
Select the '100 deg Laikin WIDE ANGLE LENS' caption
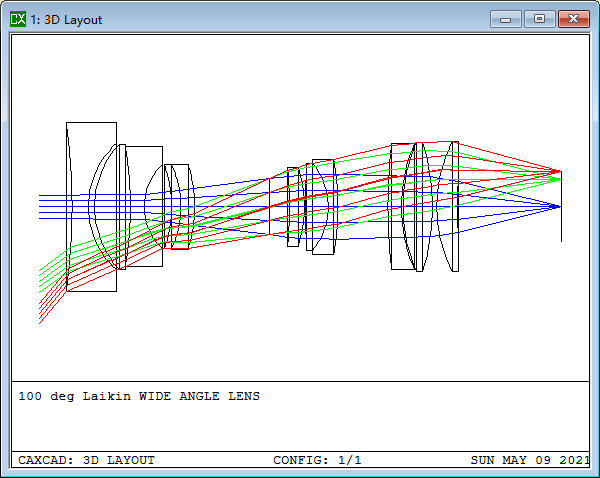(x=139, y=396)
